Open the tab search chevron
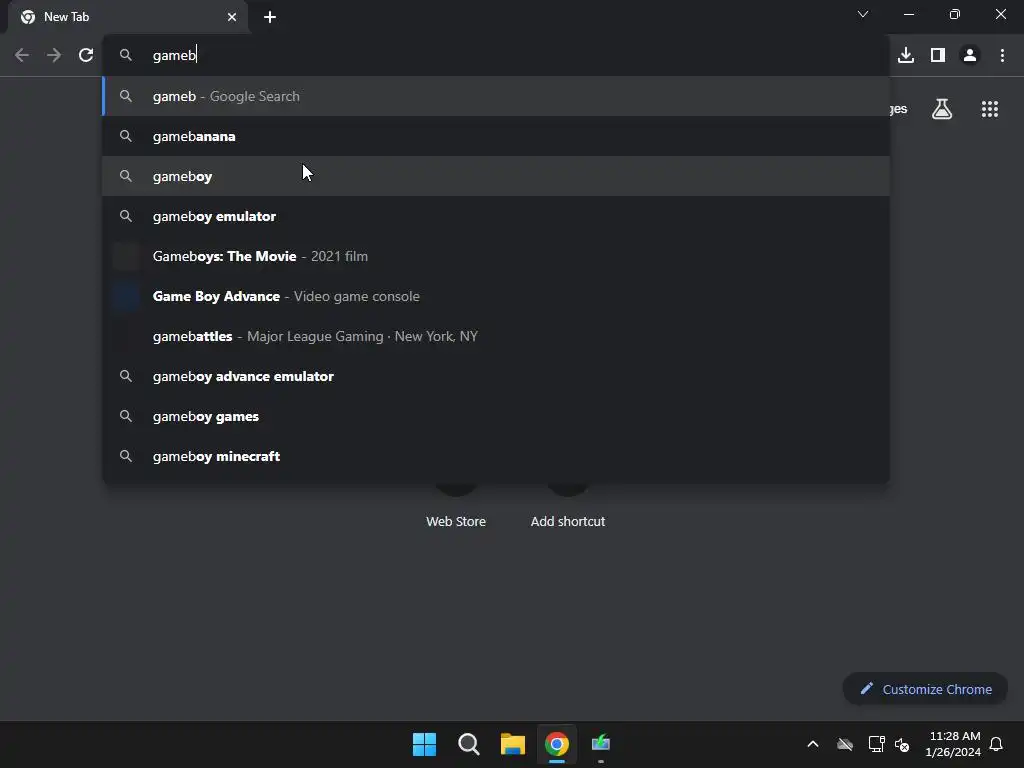1024x768 pixels. (863, 14)
